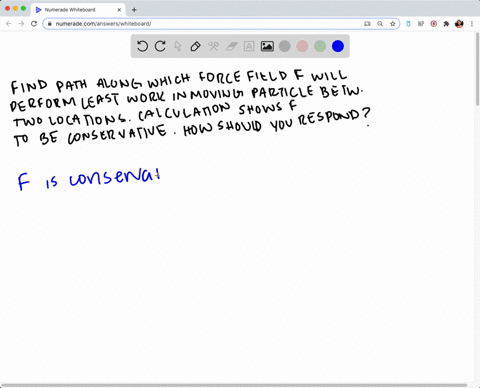Click the vertical page scrollbar
Screen dimensions: 480x388
tap(477, 69)
